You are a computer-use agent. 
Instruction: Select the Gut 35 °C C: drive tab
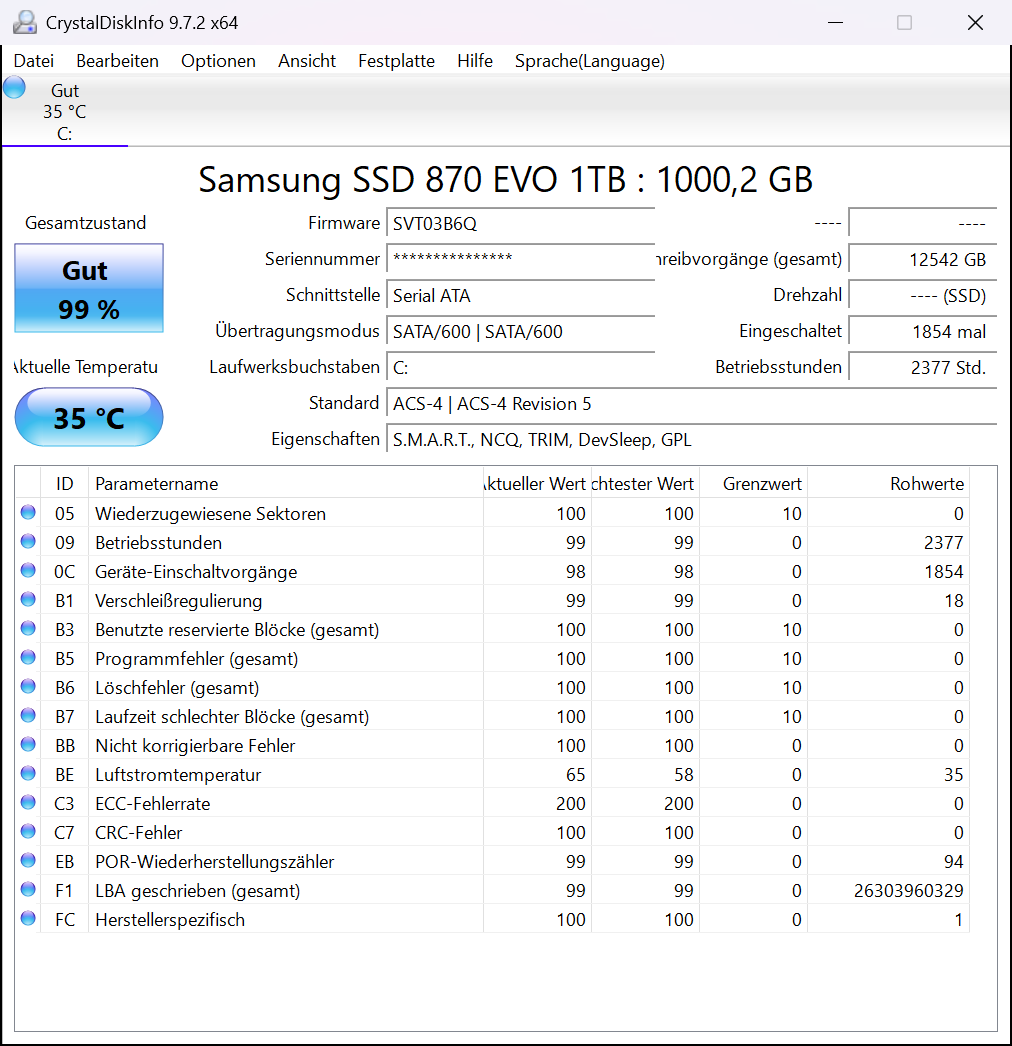[65, 111]
